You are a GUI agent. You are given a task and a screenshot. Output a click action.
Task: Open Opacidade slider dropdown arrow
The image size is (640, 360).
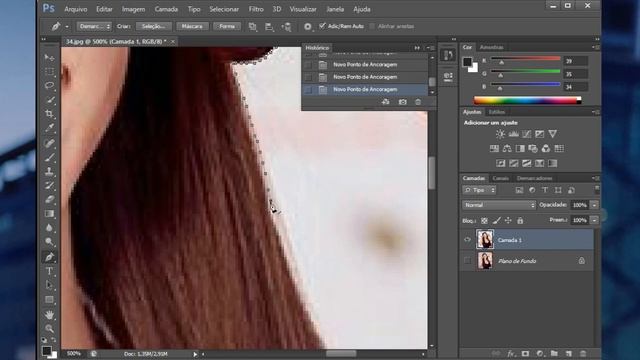click(x=594, y=205)
